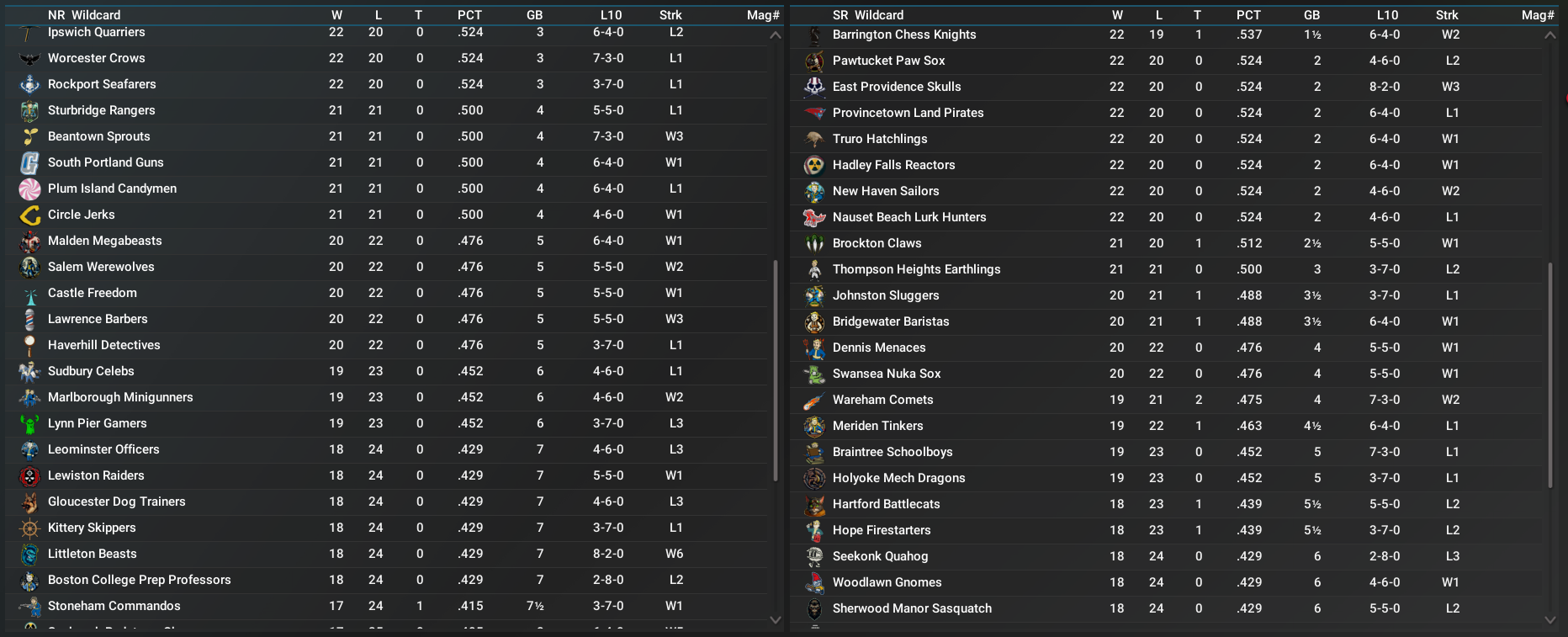Sort SR Wildcard table by GB column

[1311, 15]
